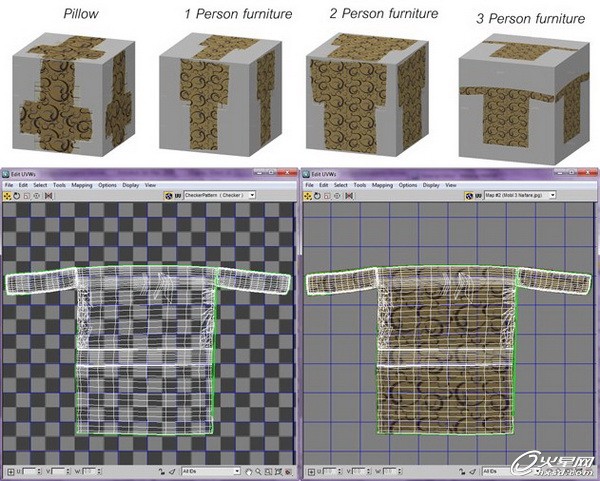Open the CheckerPattern (Checker) texture dropdown
This screenshot has width=600, height=481.
pos(220,195)
